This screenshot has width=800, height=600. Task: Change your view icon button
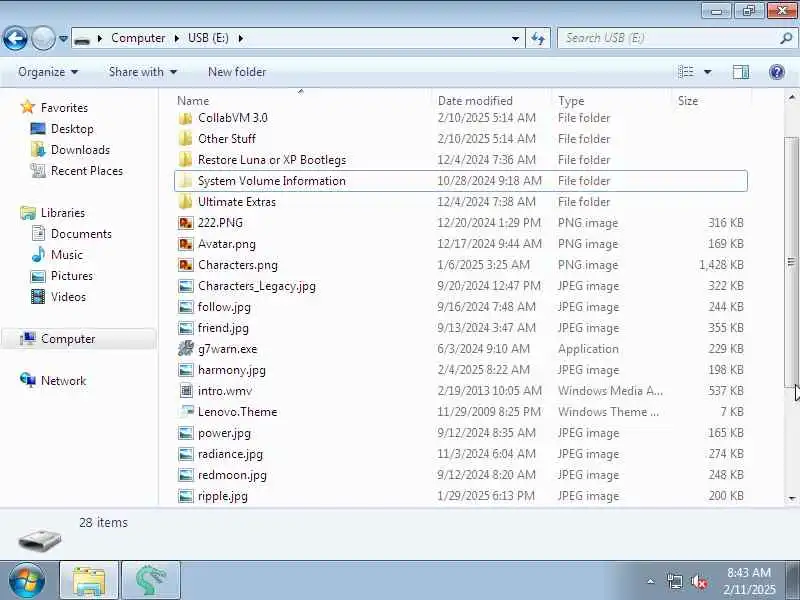pos(686,72)
